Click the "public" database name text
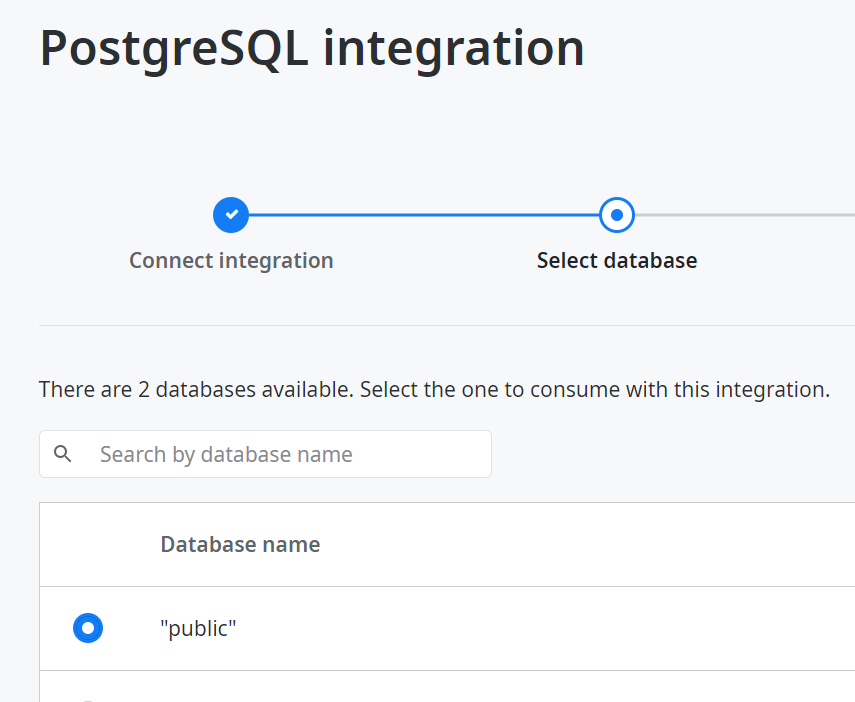This screenshot has height=702, width=855. tap(198, 628)
